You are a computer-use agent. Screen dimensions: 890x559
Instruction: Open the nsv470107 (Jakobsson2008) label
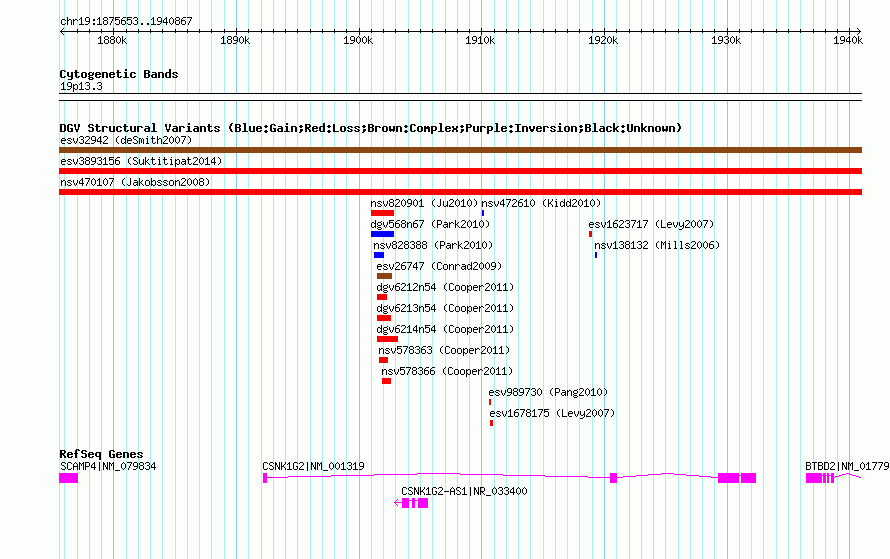(x=135, y=182)
